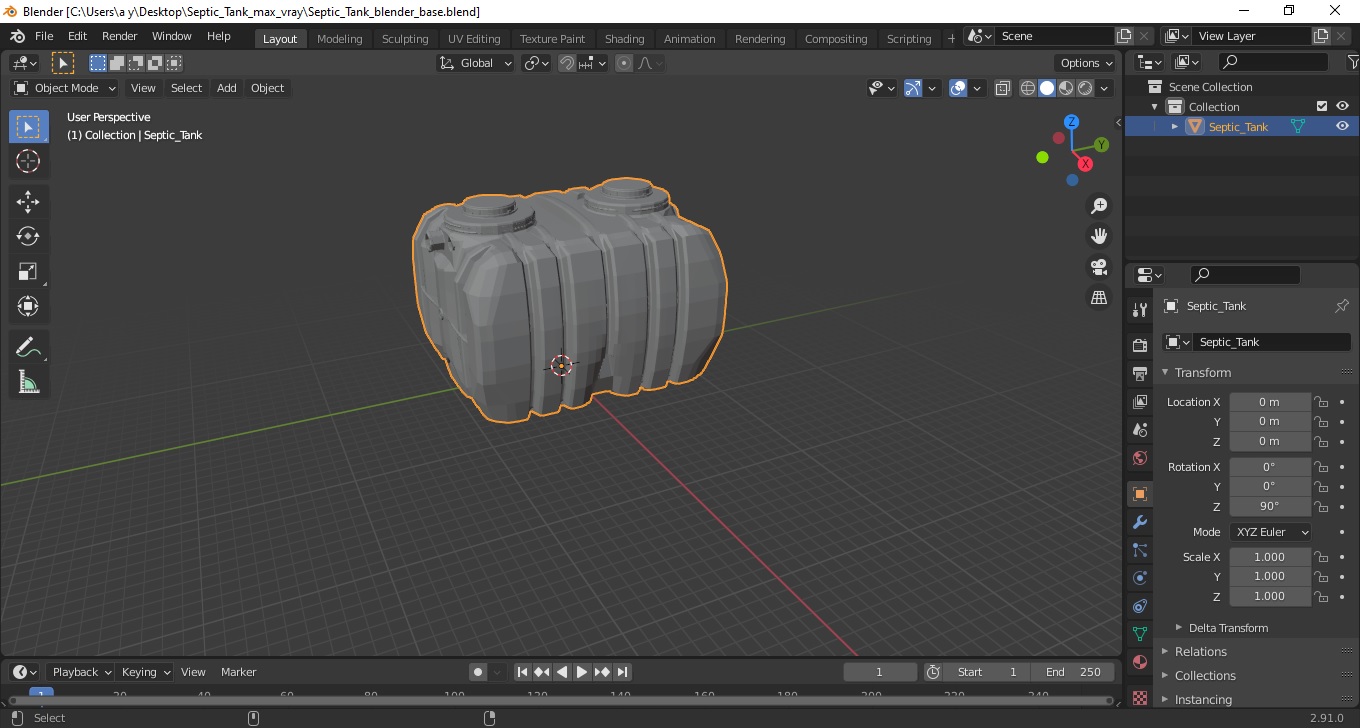The width and height of the screenshot is (1360, 728).
Task: Open the Object Constraints properties tab
Action: (1139, 606)
